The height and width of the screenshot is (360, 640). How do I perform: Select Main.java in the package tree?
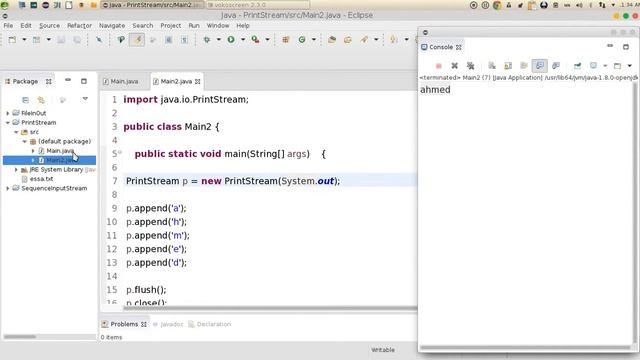point(60,151)
